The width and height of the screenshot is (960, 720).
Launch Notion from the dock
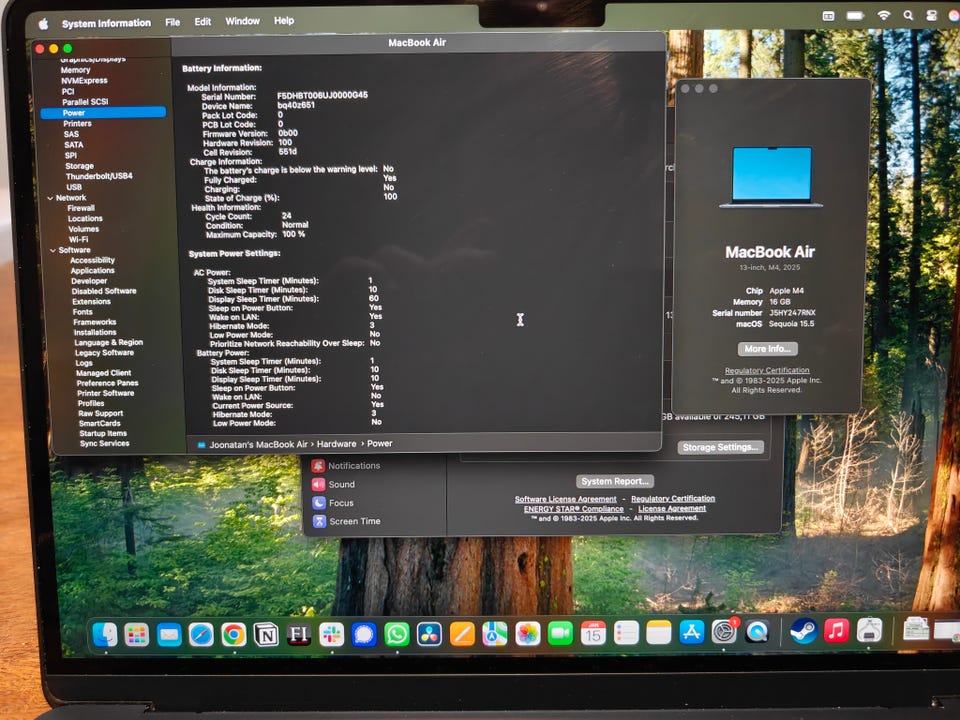point(266,634)
